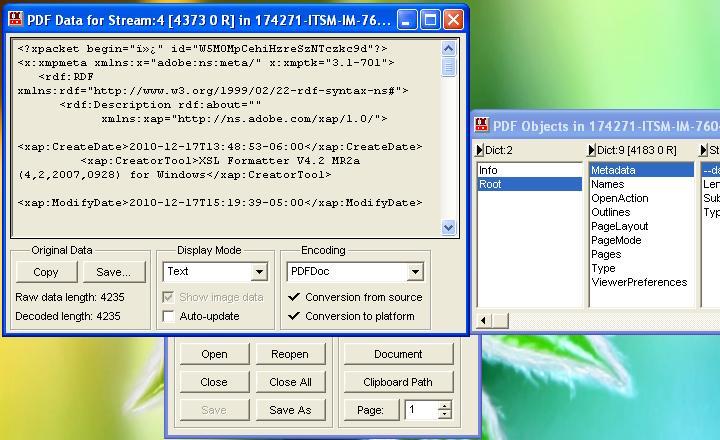Expand the Dict:9 [4183 0 R] header arrow
The height and width of the screenshot is (440, 720).
[591, 151]
